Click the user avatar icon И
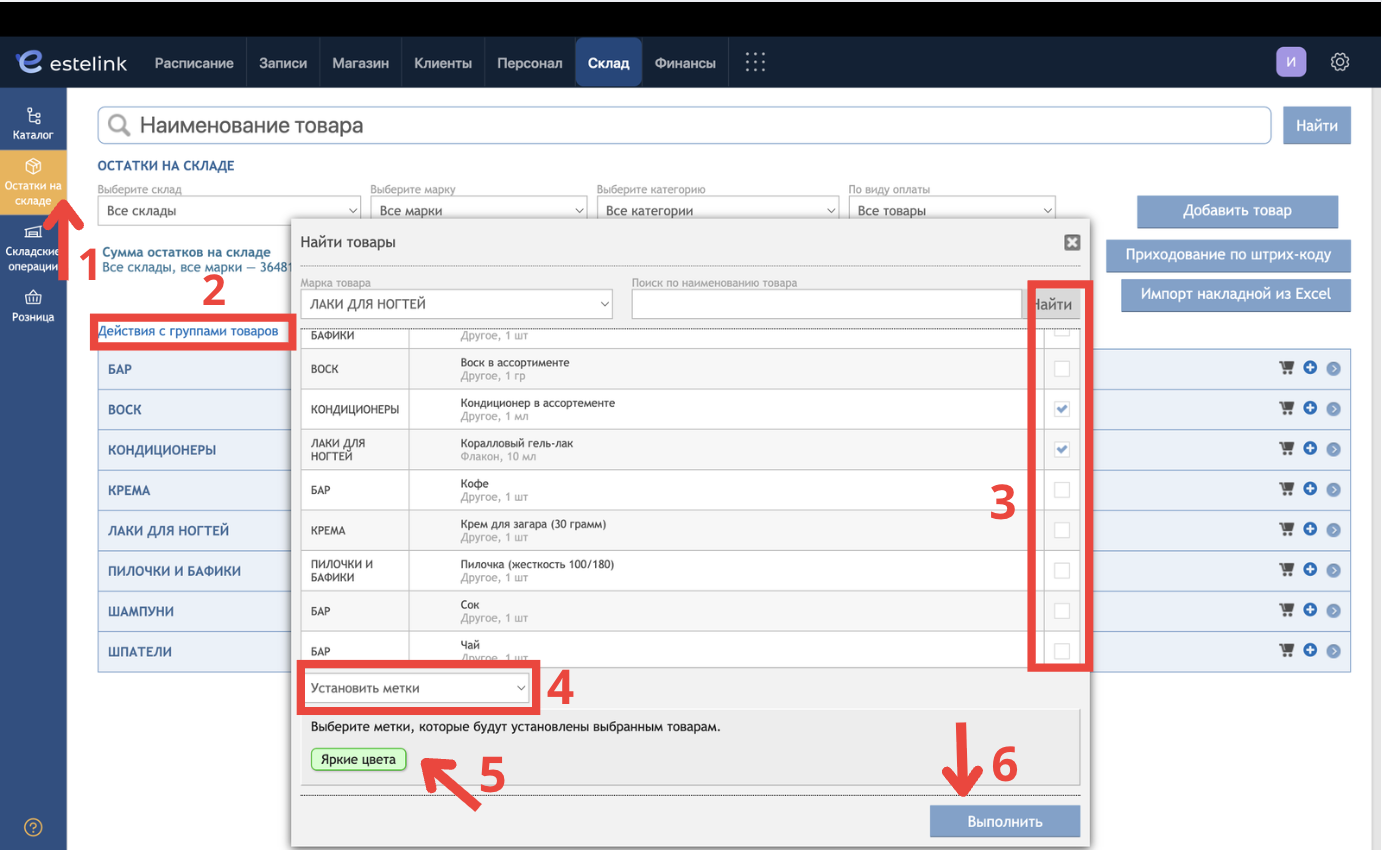This screenshot has width=1382, height=850. point(1291,62)
